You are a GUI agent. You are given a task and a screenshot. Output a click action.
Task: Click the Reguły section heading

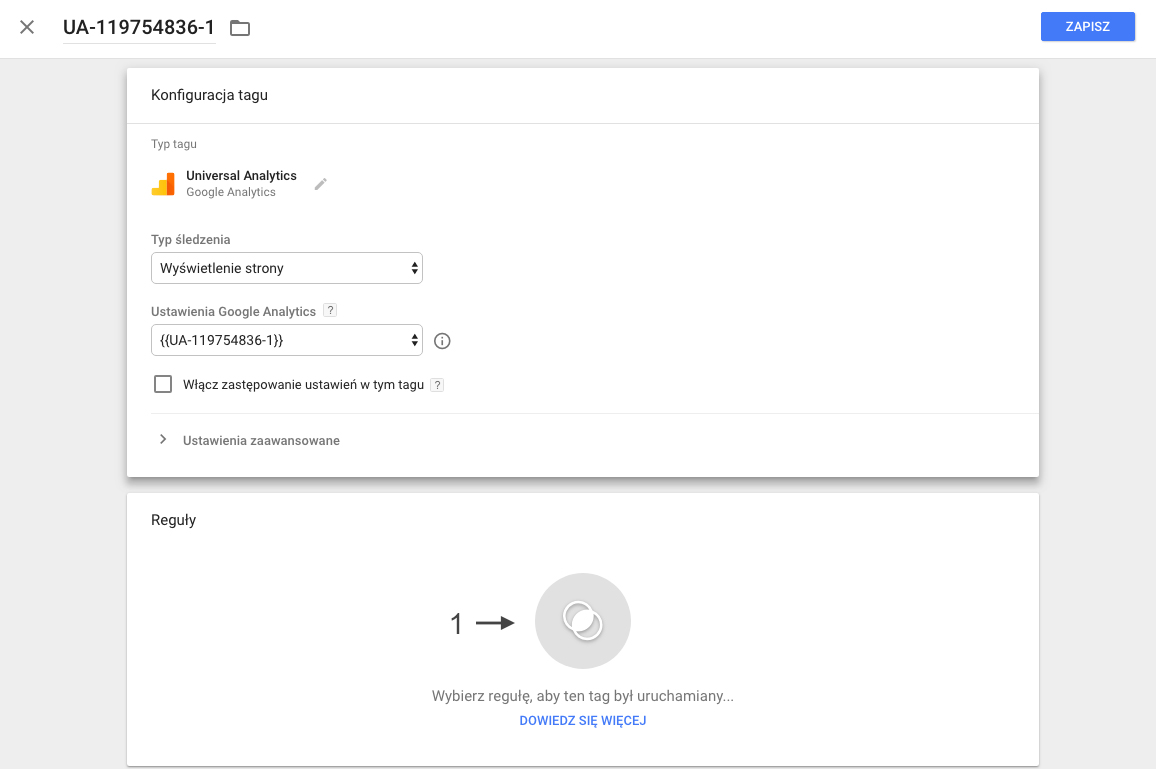pyautogui.click(x=173, y=520)
